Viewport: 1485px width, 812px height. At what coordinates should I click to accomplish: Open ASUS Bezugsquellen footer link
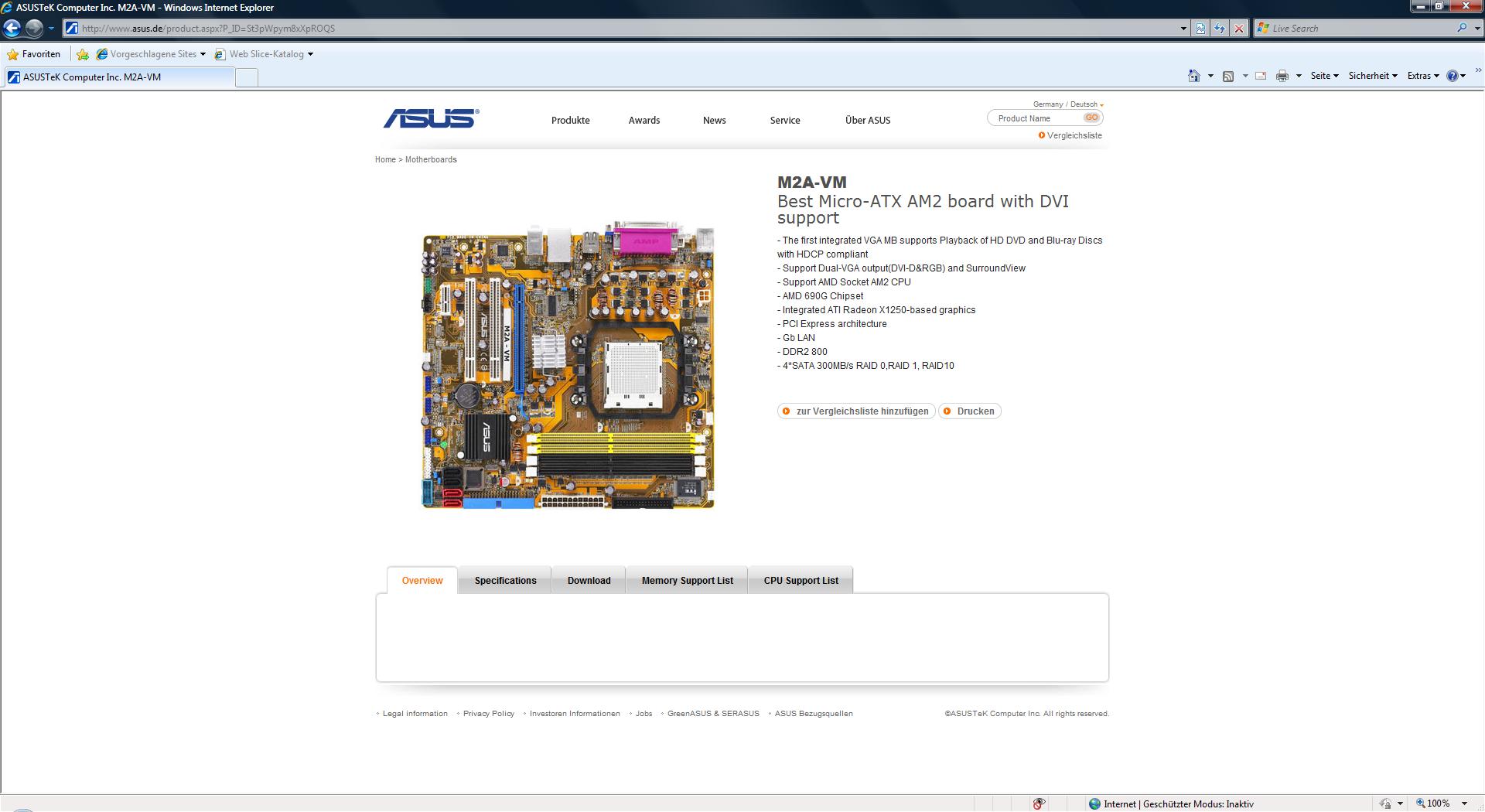click(814, 714)
